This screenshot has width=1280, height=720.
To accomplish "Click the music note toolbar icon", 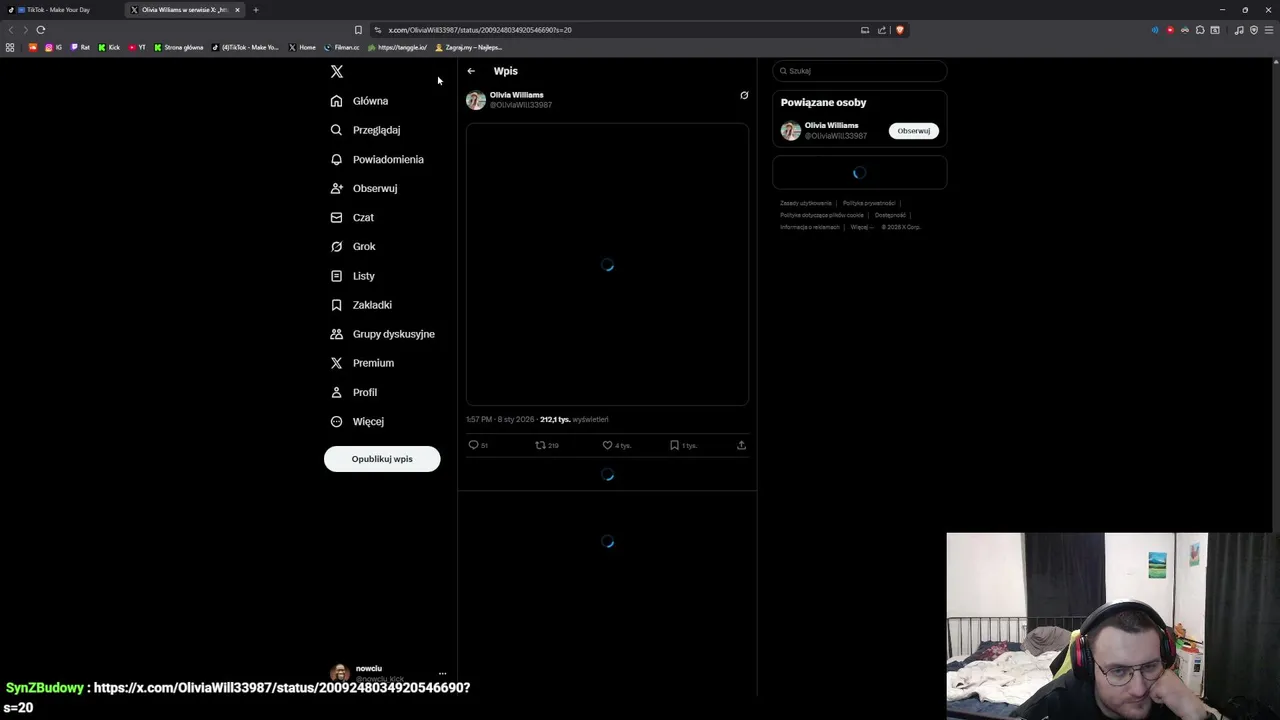I will pyautogui.click(x=1239, y=30).
